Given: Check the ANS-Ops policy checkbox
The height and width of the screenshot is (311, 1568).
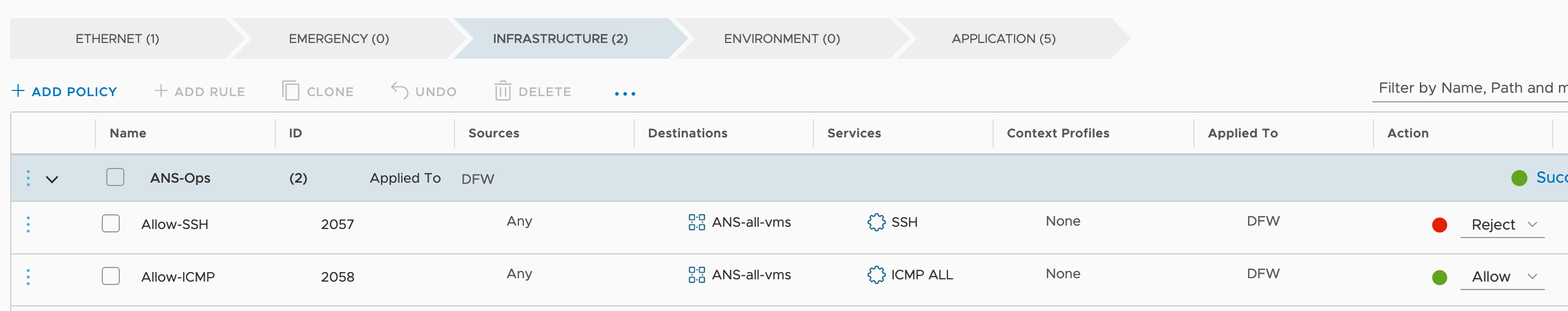Looking at the screenshot, I should click(115, 177).
